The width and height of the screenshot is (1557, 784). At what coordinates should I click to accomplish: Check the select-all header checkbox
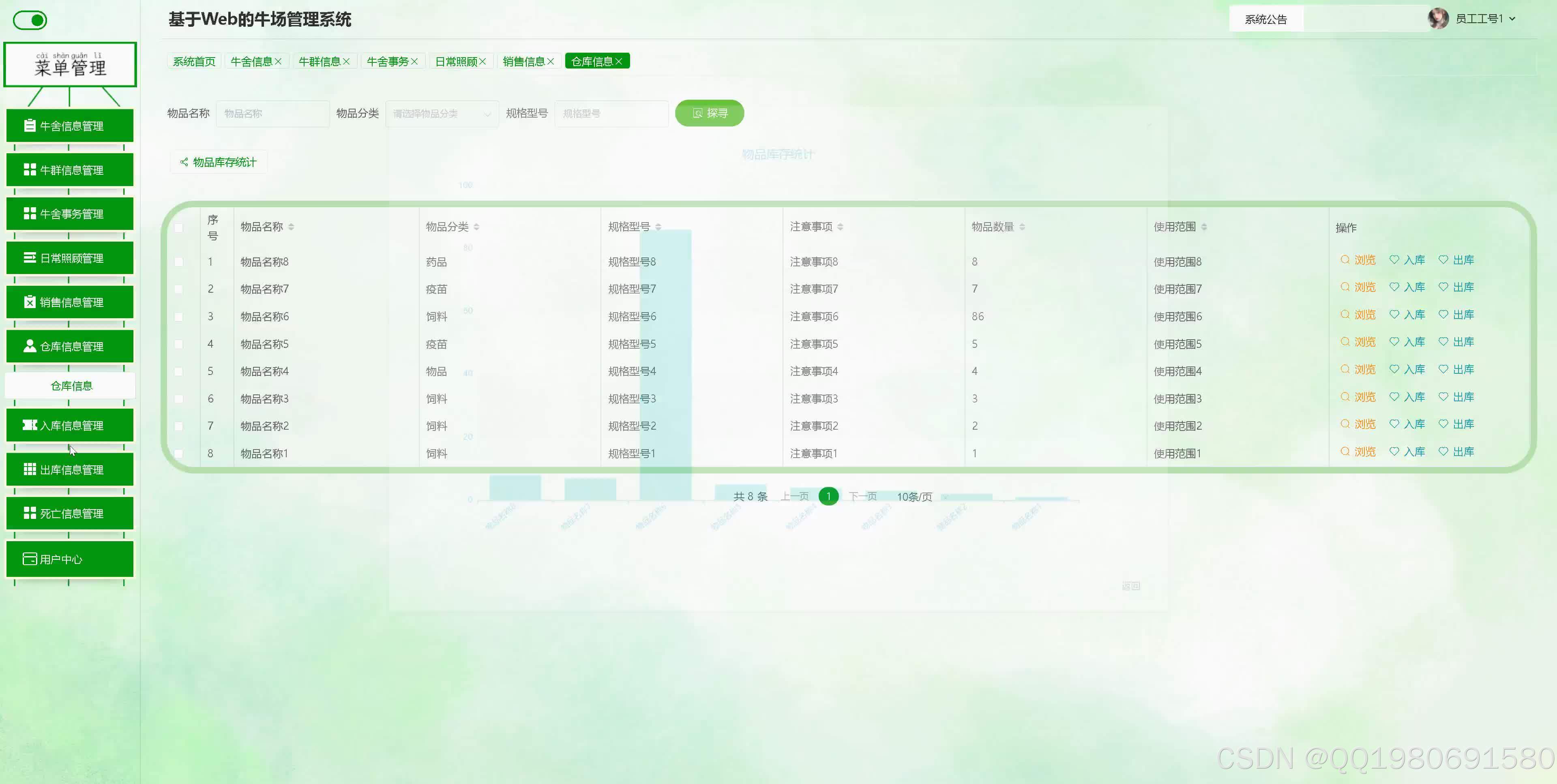[x=178, y=228]
